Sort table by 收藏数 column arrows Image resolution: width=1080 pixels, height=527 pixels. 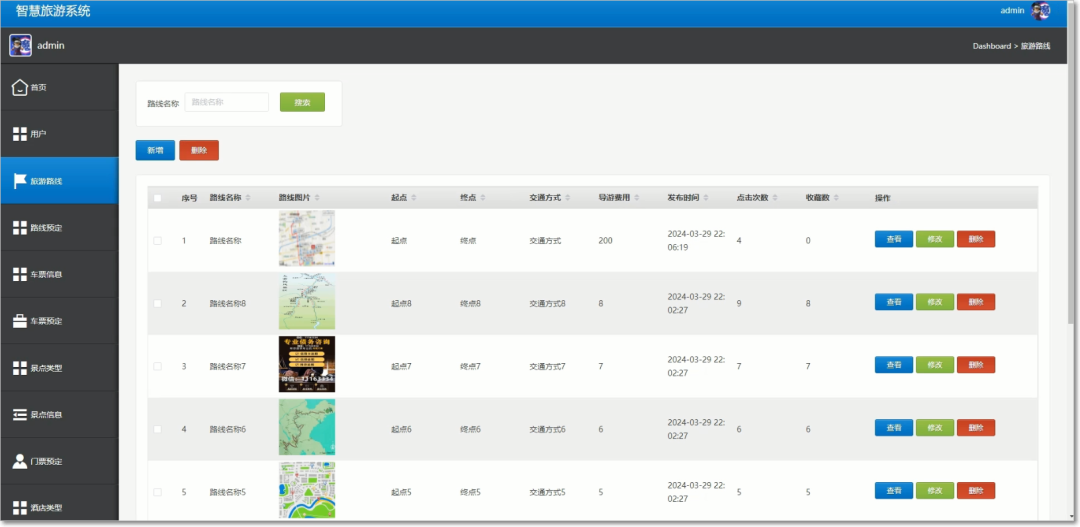click(x=835, y=198)
